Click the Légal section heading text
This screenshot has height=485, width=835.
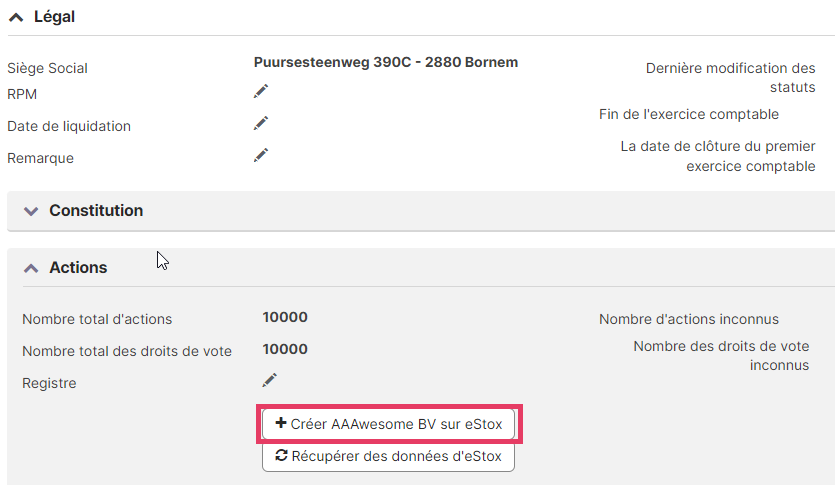[x=54, y=17]
